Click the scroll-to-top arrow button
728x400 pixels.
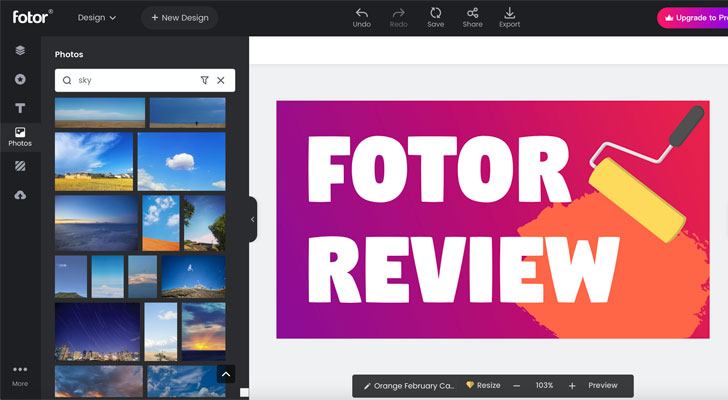[x=226, y=374]
